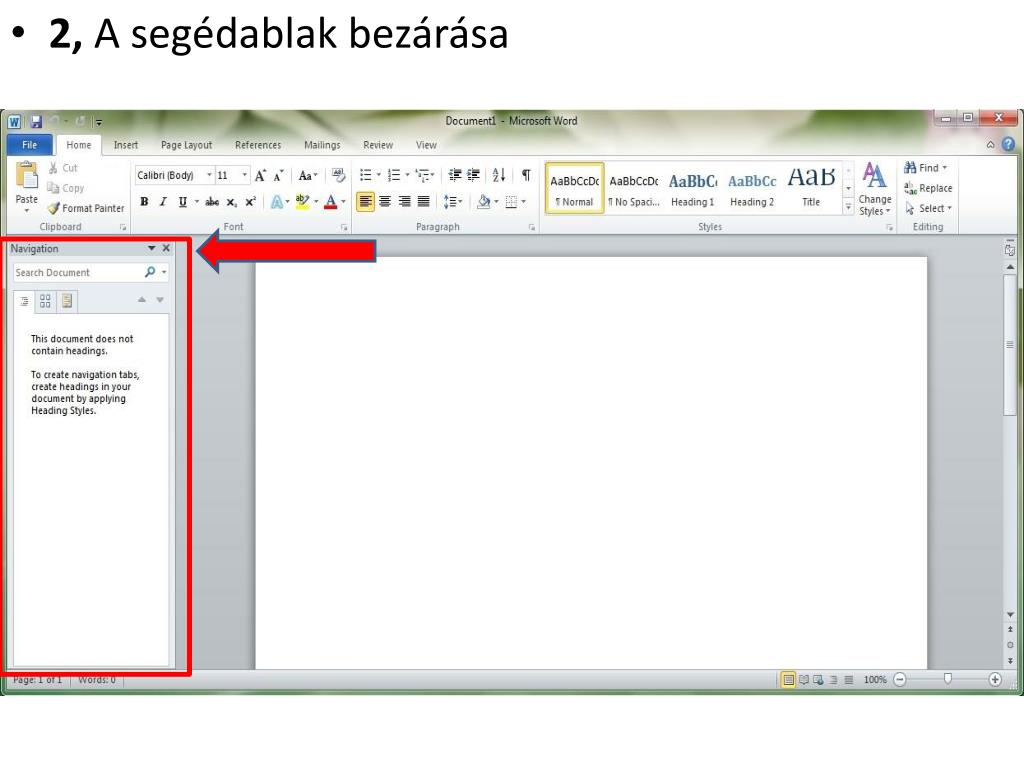The image size is (1024, 768).
Task: Open the Page Layout tab
Action: coord(186,145)
